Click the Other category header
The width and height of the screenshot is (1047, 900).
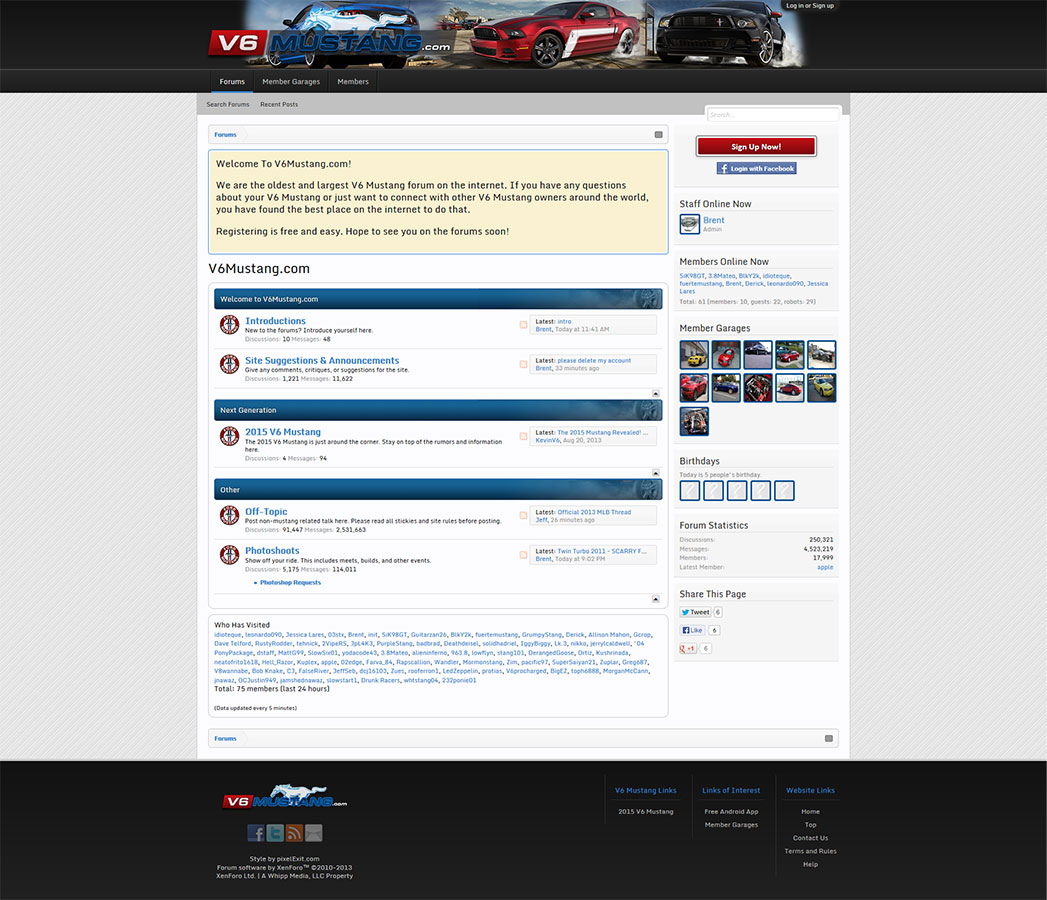[x=438, y=489]
